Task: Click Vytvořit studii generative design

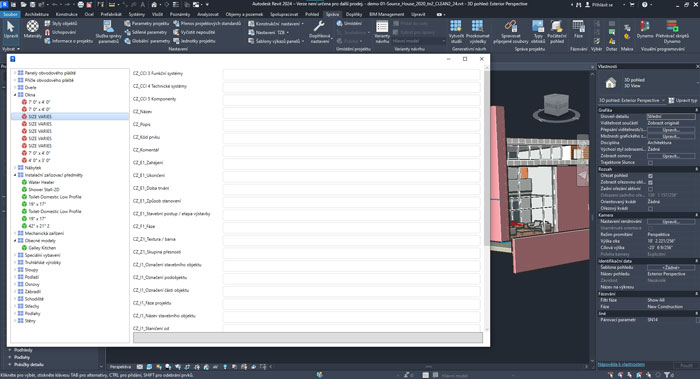Action: [456, 32]
